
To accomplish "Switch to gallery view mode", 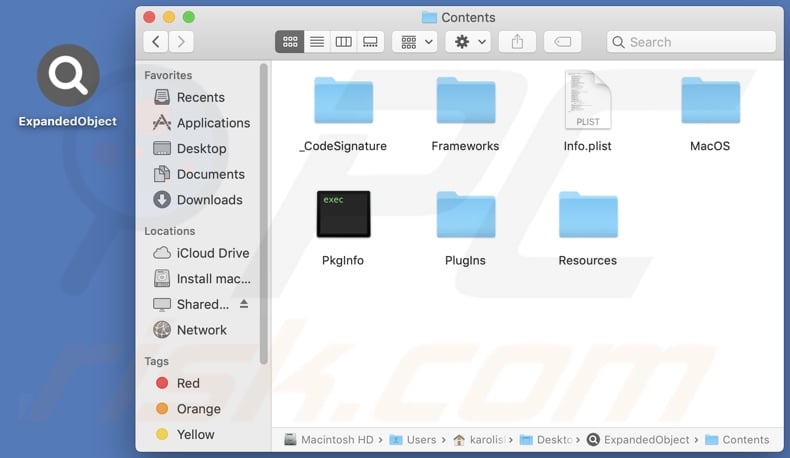I will click(370, 42).
